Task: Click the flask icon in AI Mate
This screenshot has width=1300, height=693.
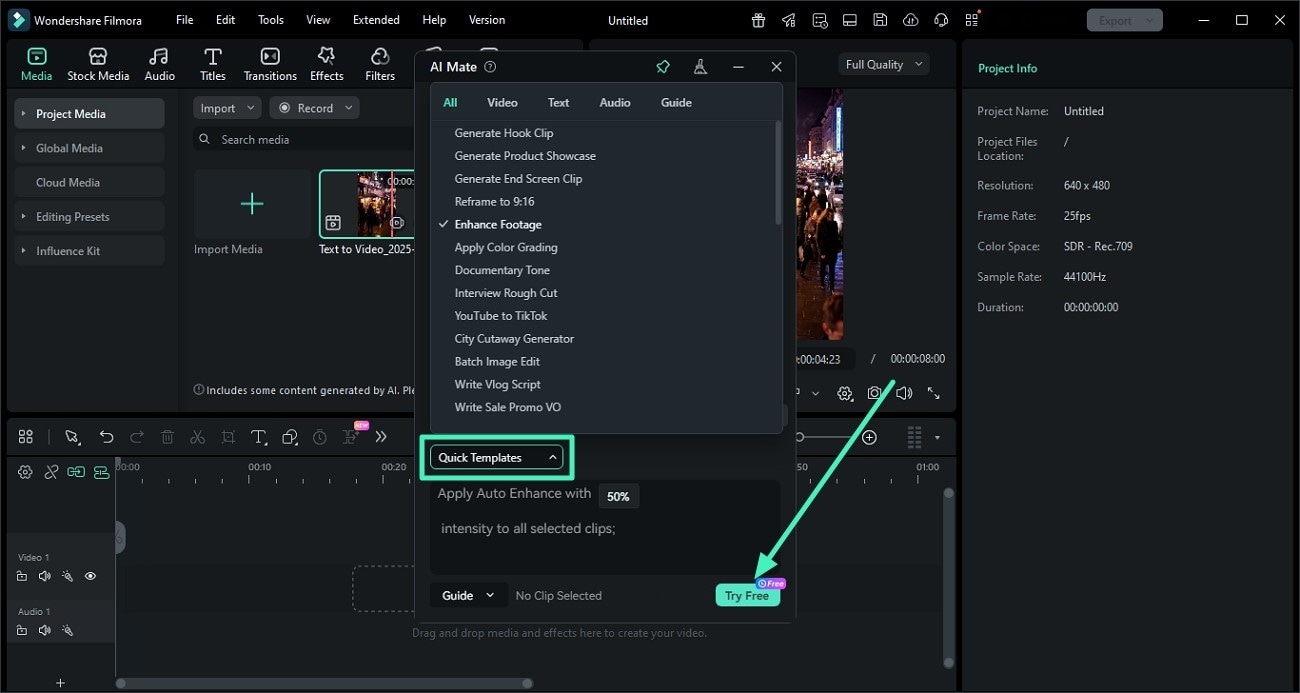Action: coord(700,67)
